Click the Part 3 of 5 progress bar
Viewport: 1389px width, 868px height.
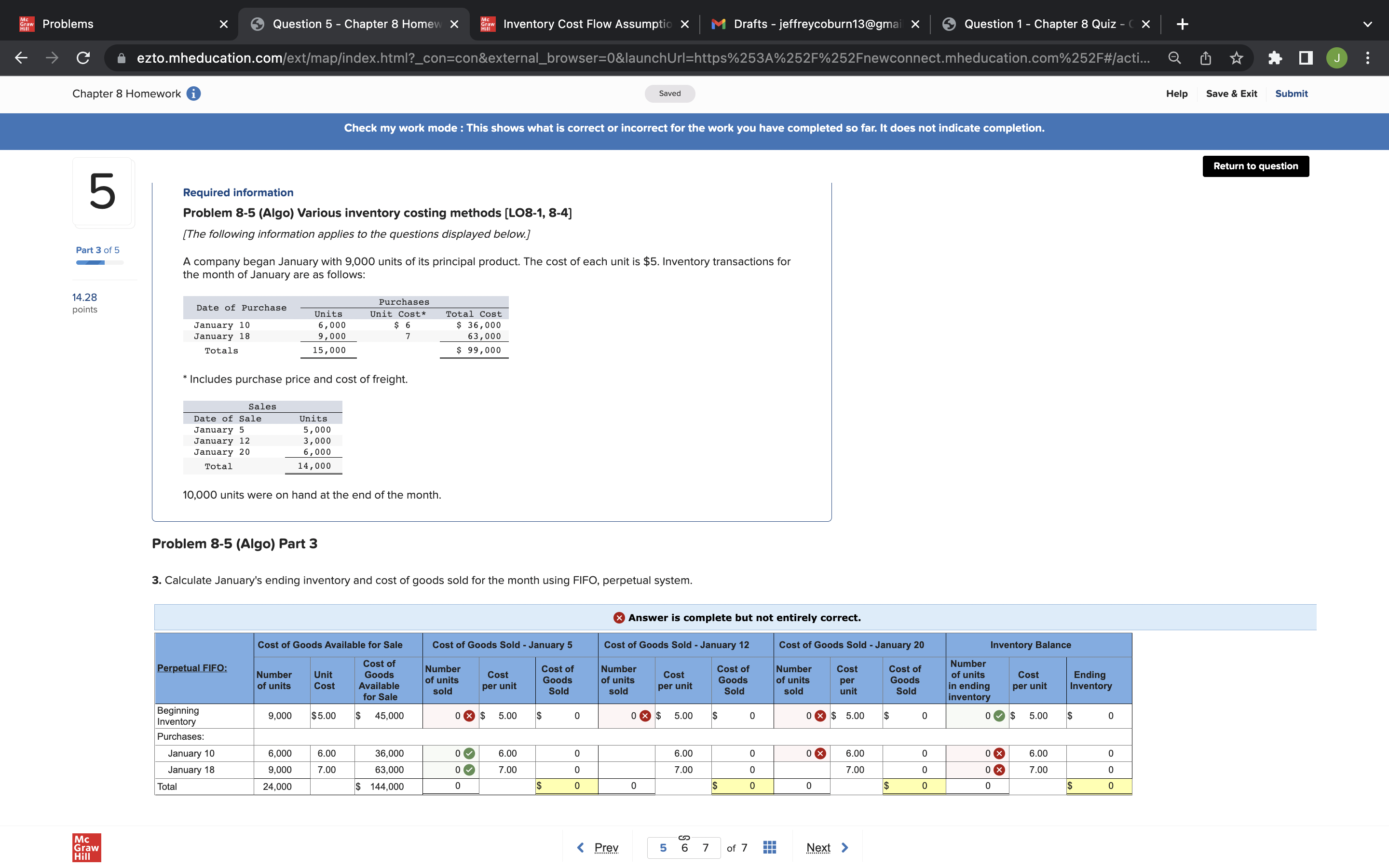(x=99, y=262)
